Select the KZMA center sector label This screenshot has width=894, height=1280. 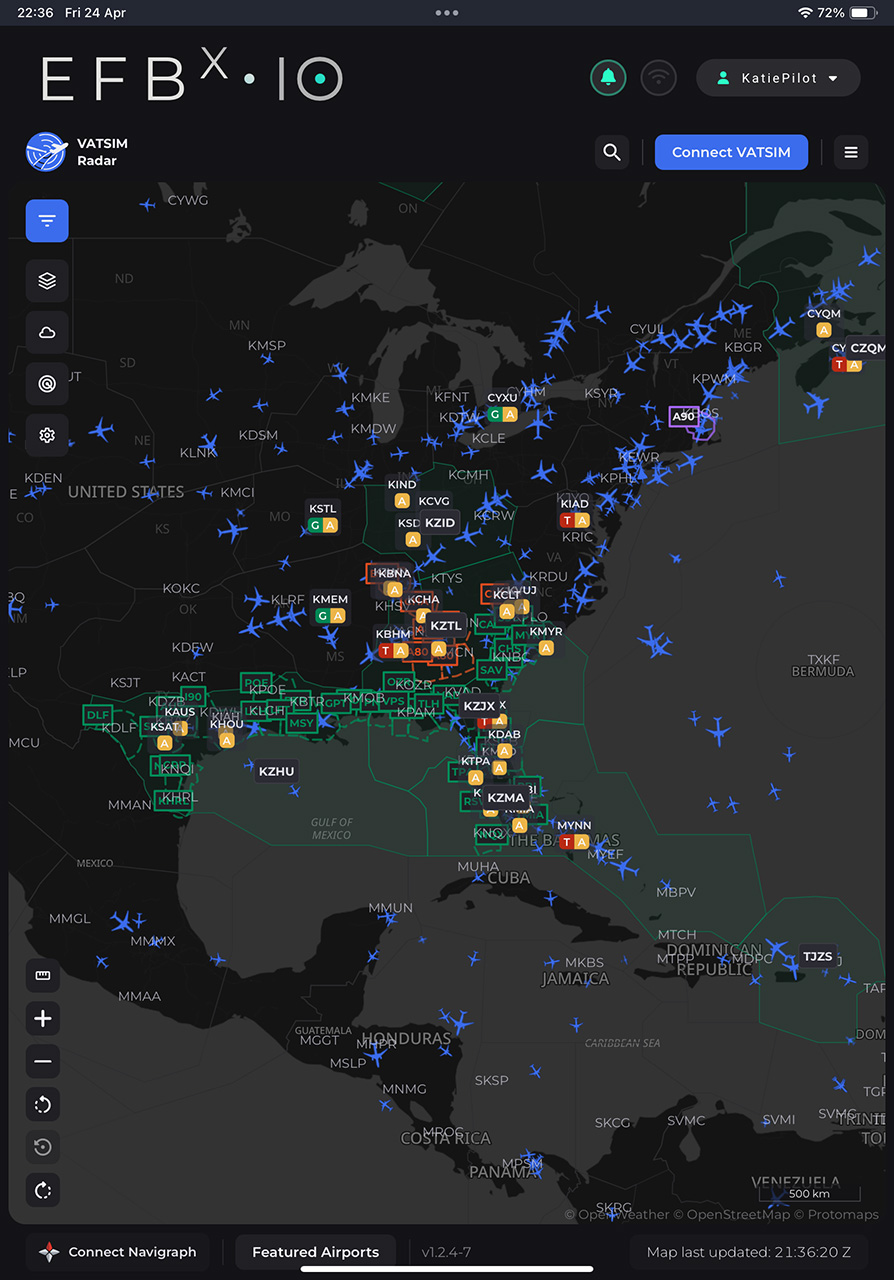tap(505, 798)
